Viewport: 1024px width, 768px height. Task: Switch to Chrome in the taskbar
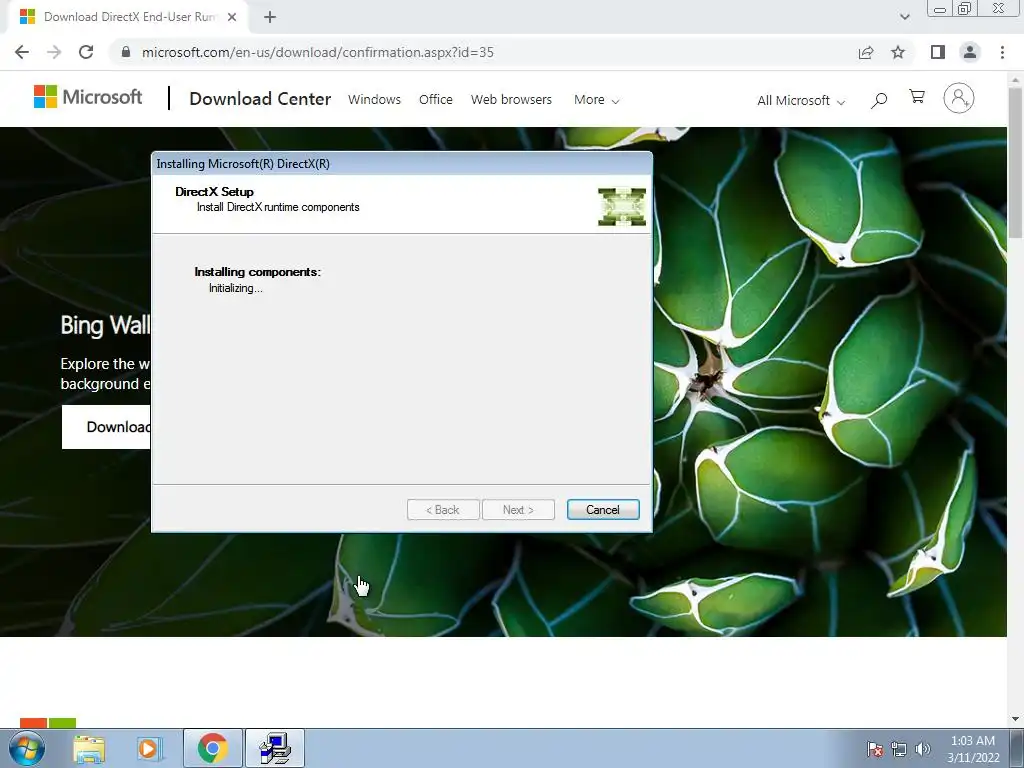(x=213, y=748)
